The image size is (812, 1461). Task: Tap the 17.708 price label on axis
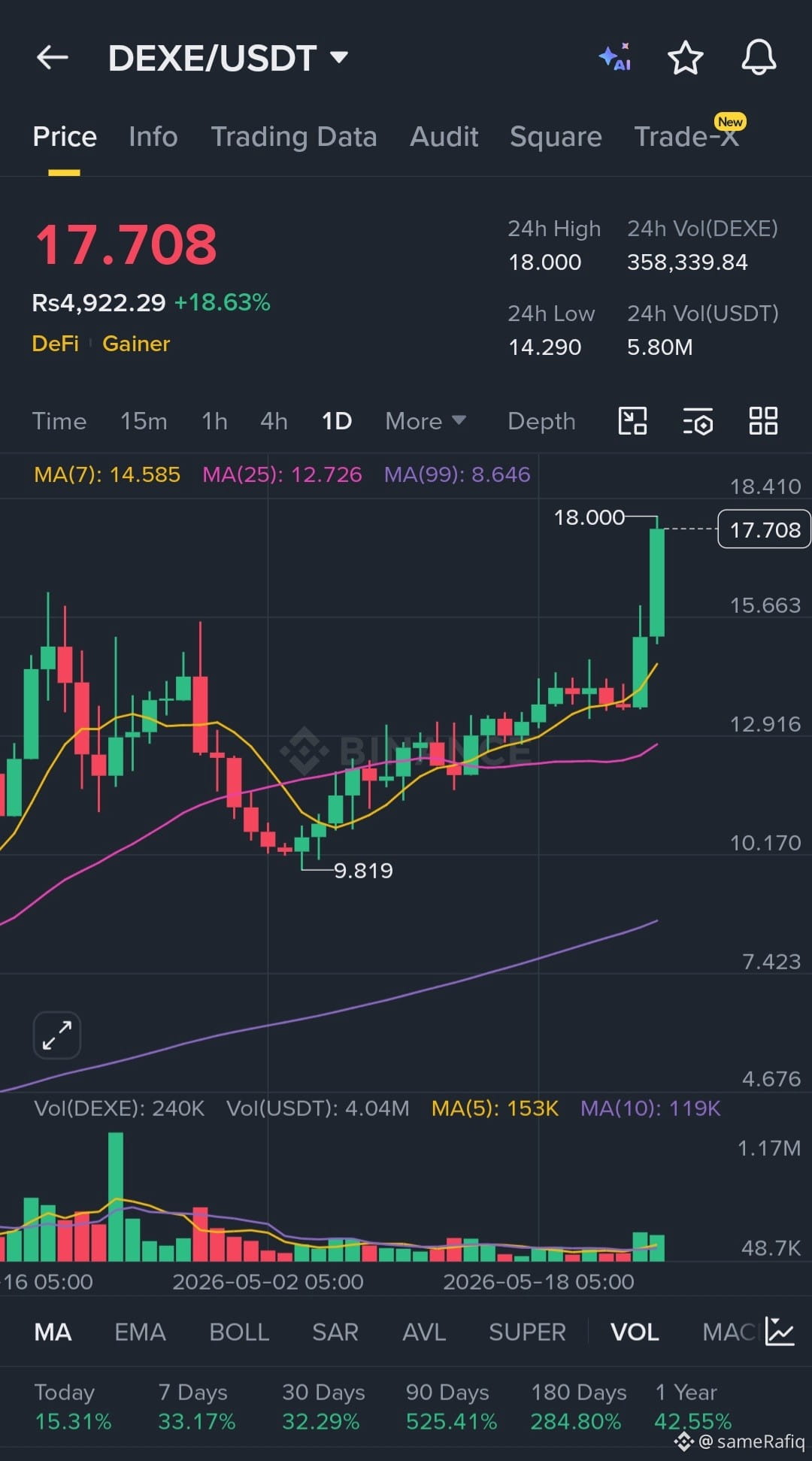click(x=765, y=529)
